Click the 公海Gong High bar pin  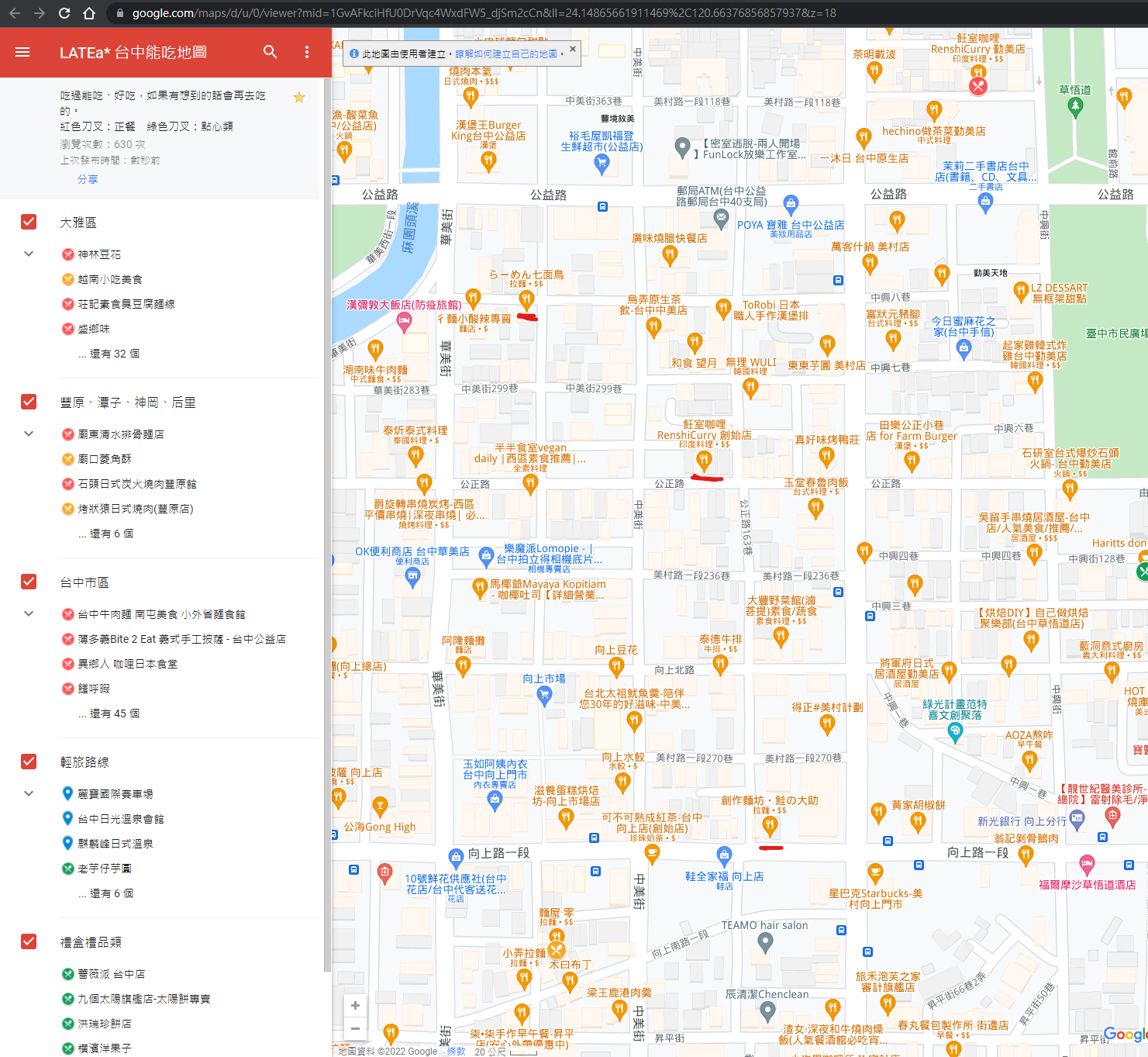[380, 807]
